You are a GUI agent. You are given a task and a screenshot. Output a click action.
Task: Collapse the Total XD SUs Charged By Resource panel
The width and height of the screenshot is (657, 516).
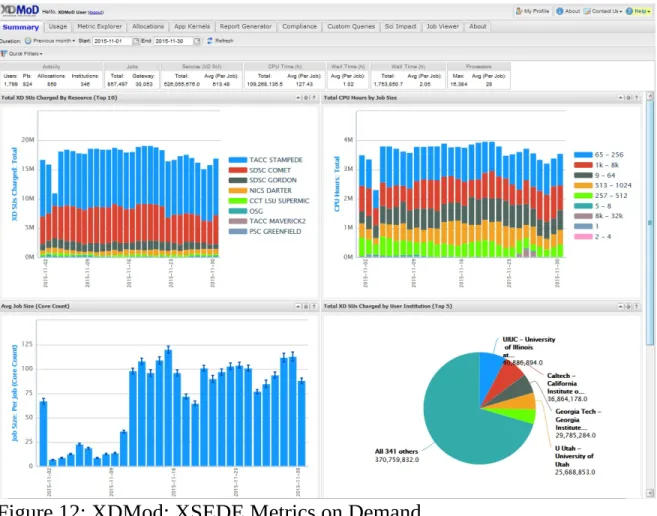[298, 98]
